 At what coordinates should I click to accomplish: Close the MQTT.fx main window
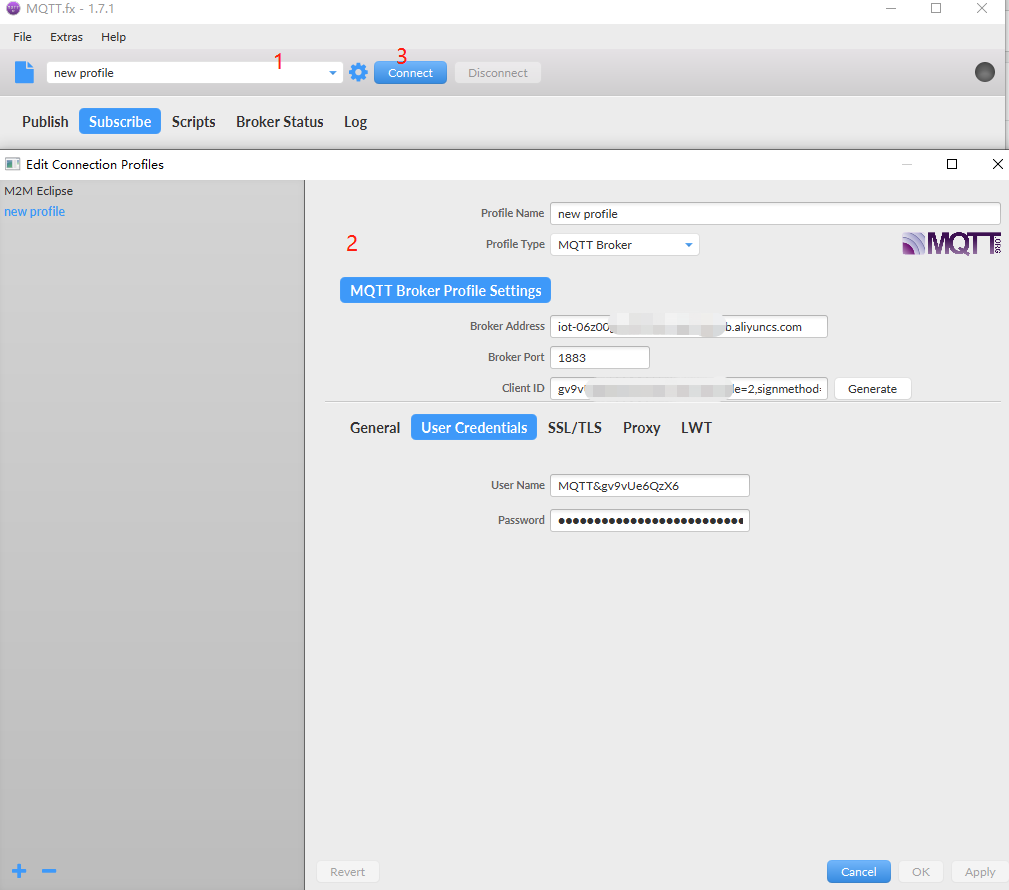[982, 8]
